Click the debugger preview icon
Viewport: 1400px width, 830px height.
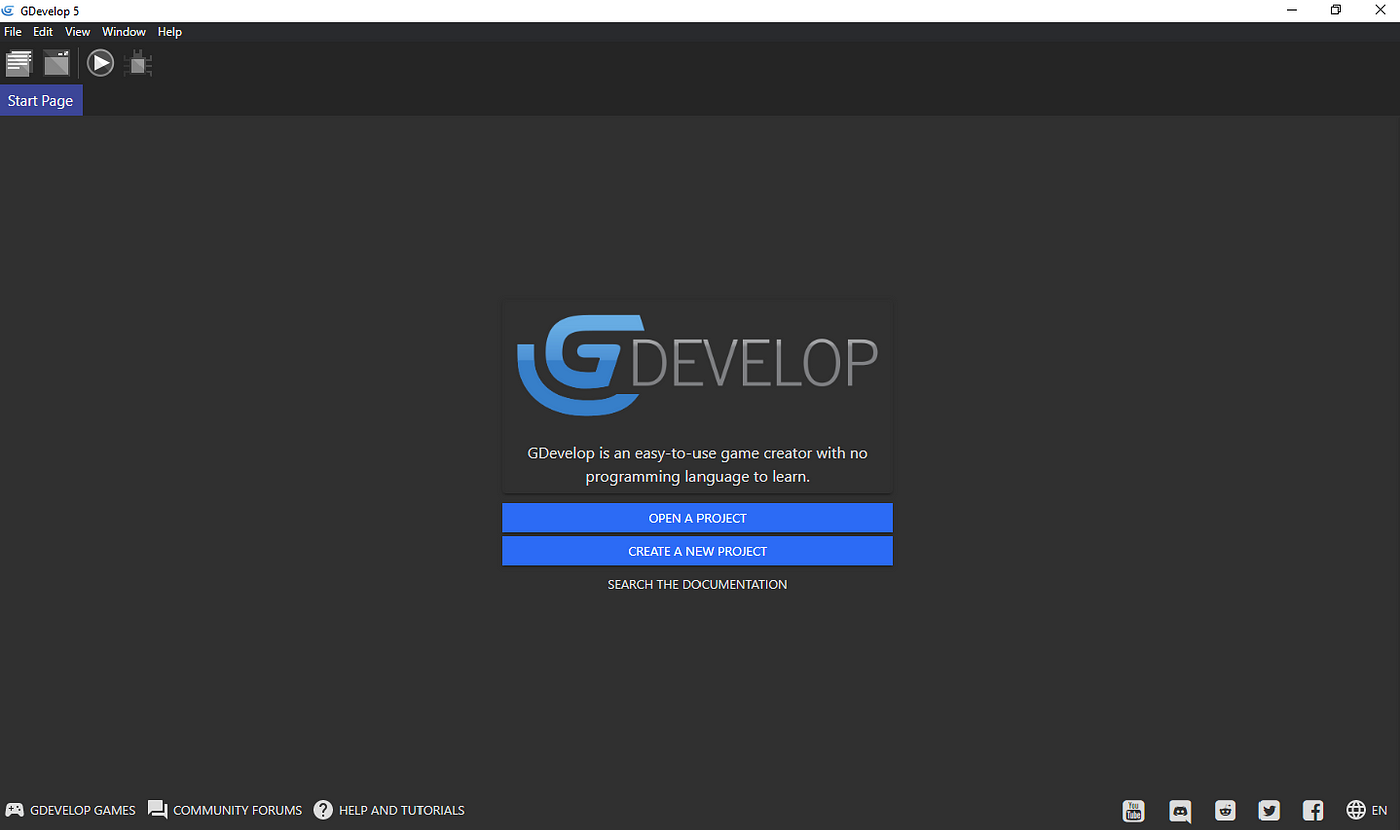[x=138, y=63]
